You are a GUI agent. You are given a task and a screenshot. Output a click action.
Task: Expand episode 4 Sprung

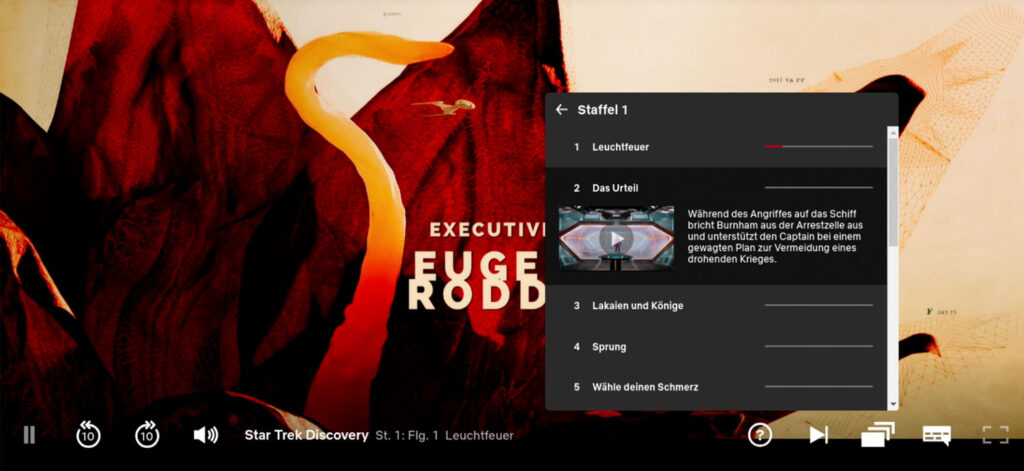tap(608, 347)
